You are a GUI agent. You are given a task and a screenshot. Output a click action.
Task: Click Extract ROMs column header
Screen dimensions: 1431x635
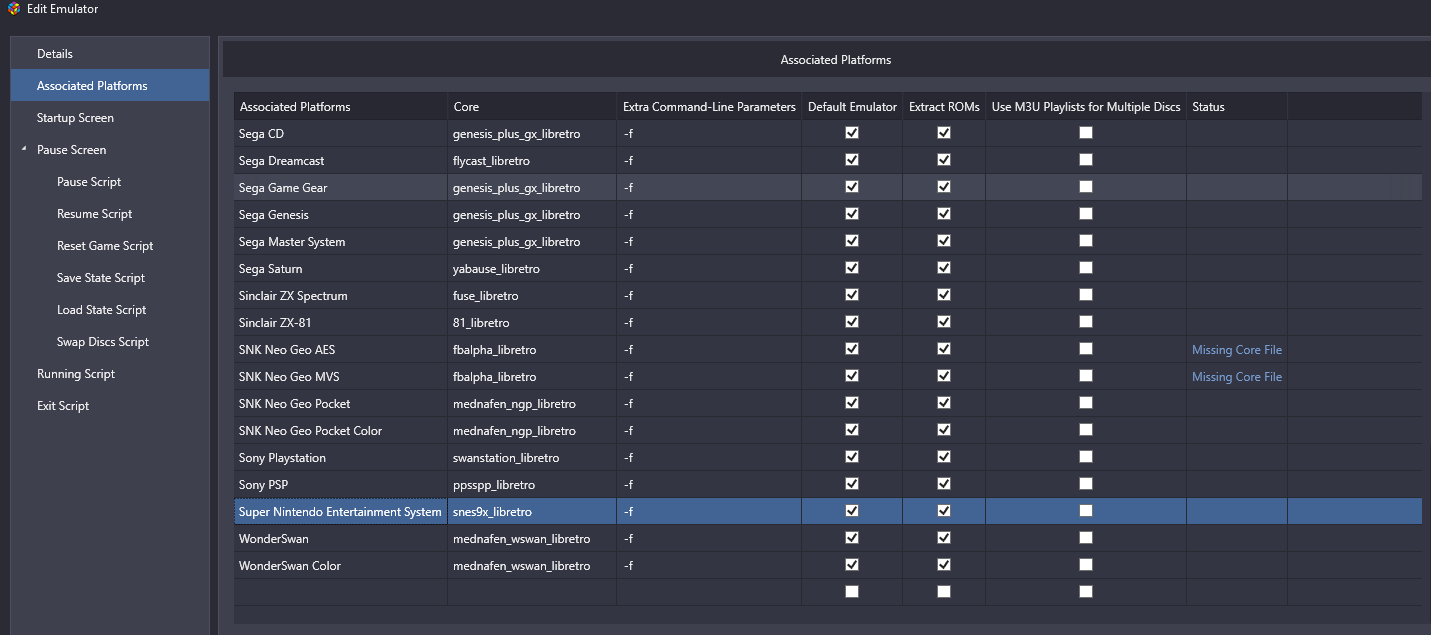[x=944, y=107]
